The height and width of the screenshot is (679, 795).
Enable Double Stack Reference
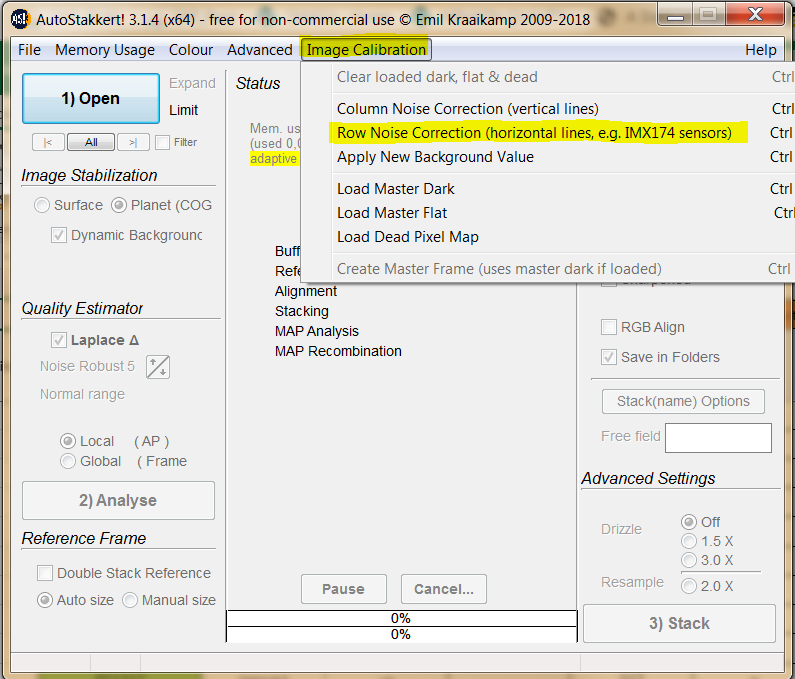click(x=45, y=573)
